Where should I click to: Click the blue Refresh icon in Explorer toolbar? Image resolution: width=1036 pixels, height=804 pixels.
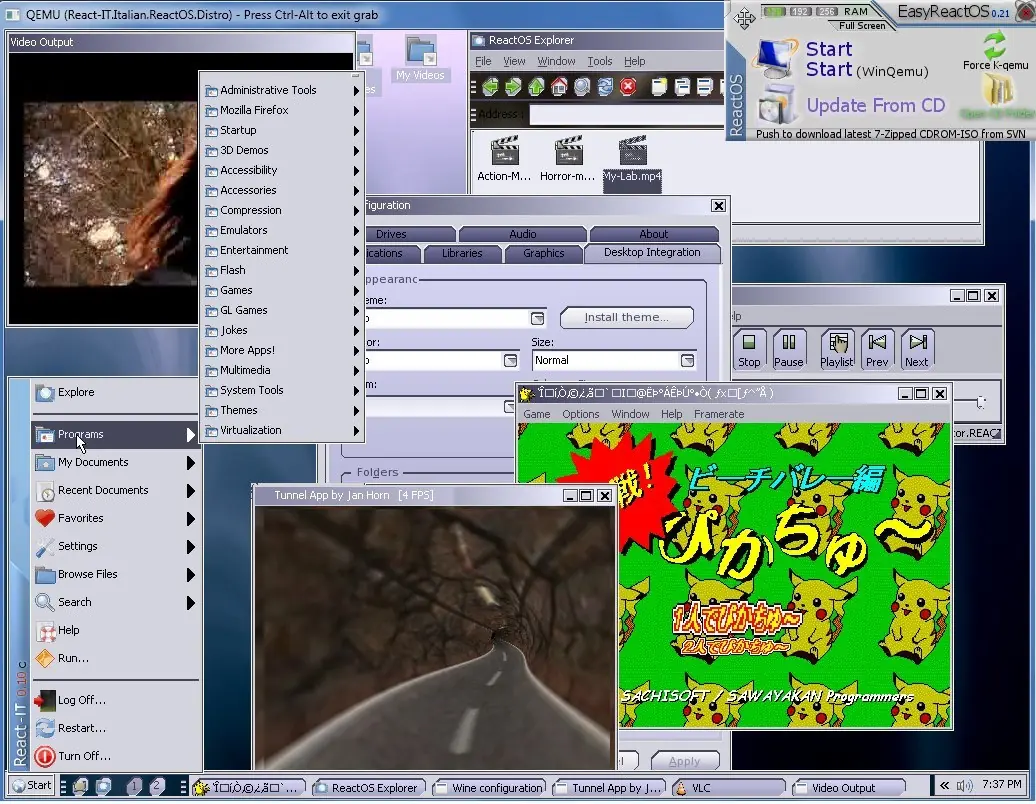[605, 88]
